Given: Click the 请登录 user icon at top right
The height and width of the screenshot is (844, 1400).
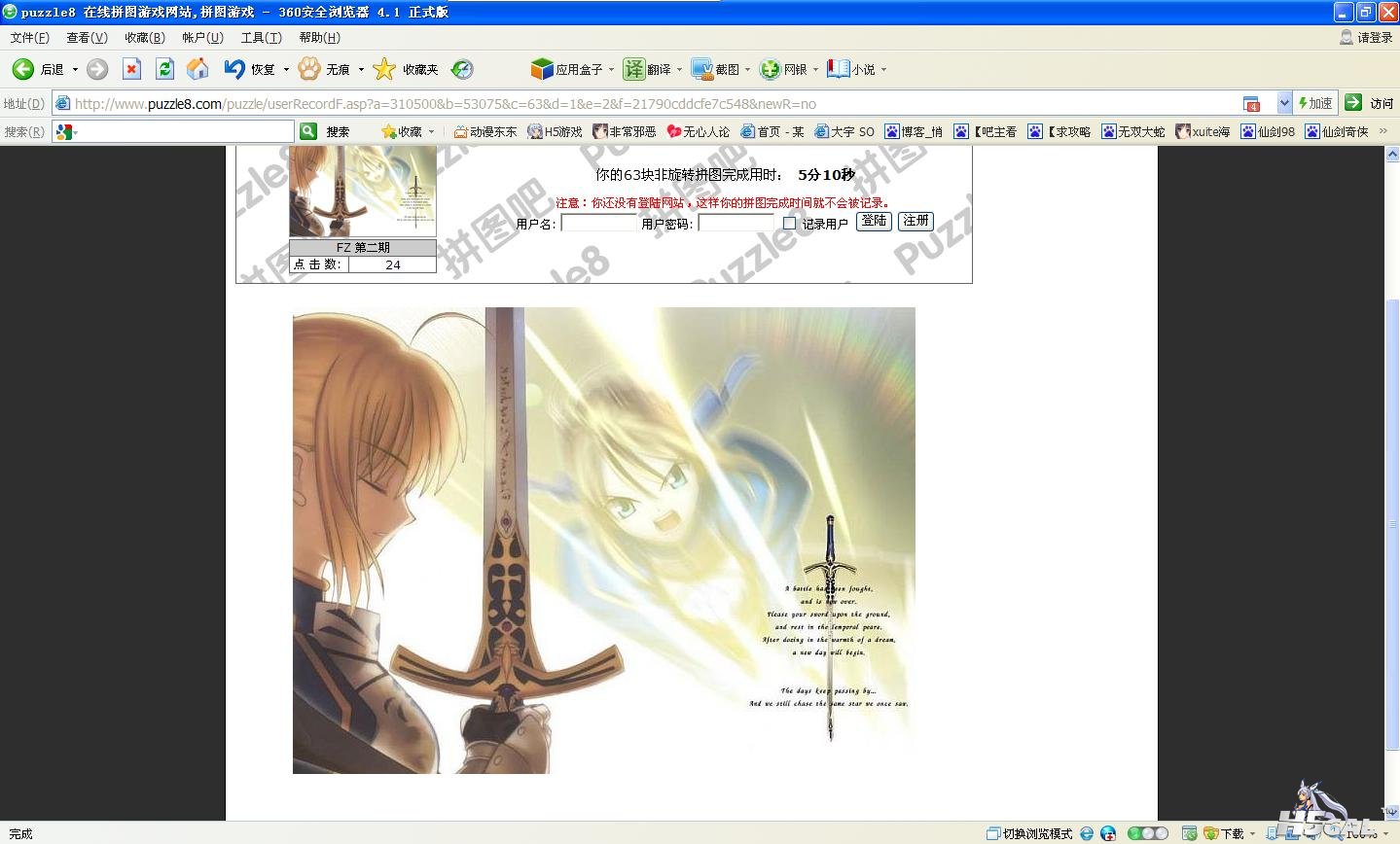Looking at the screenshot, I should coord(1346,37).
